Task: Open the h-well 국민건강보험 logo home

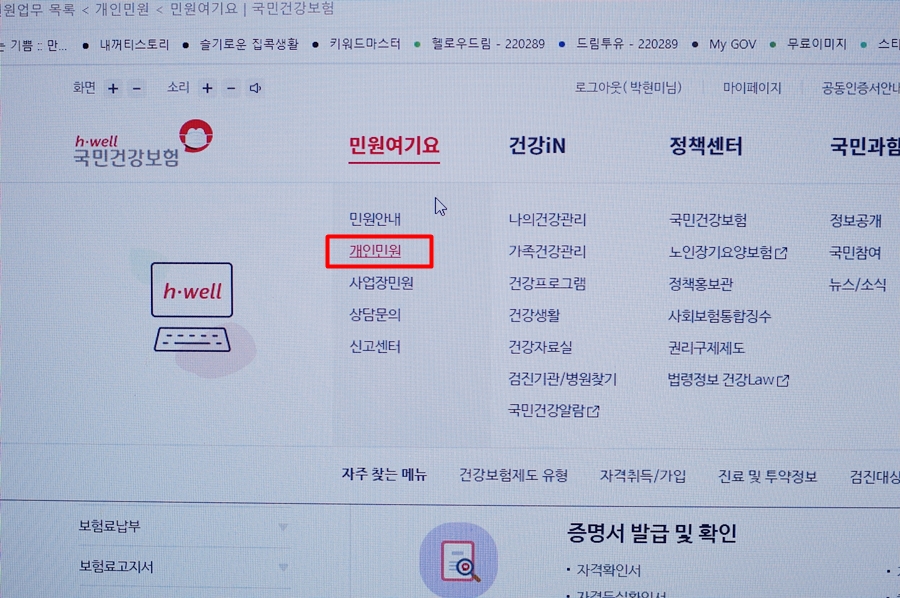Action: pyautogui.click(x=143, y=143)
